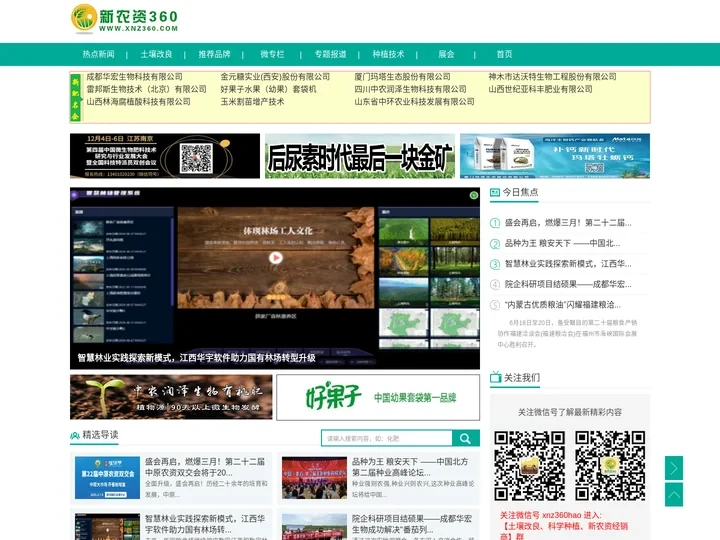Click the left WeChat QR code
Image resolution: width=720 pixels, height=540 pixels.
(x=529, y=466)
